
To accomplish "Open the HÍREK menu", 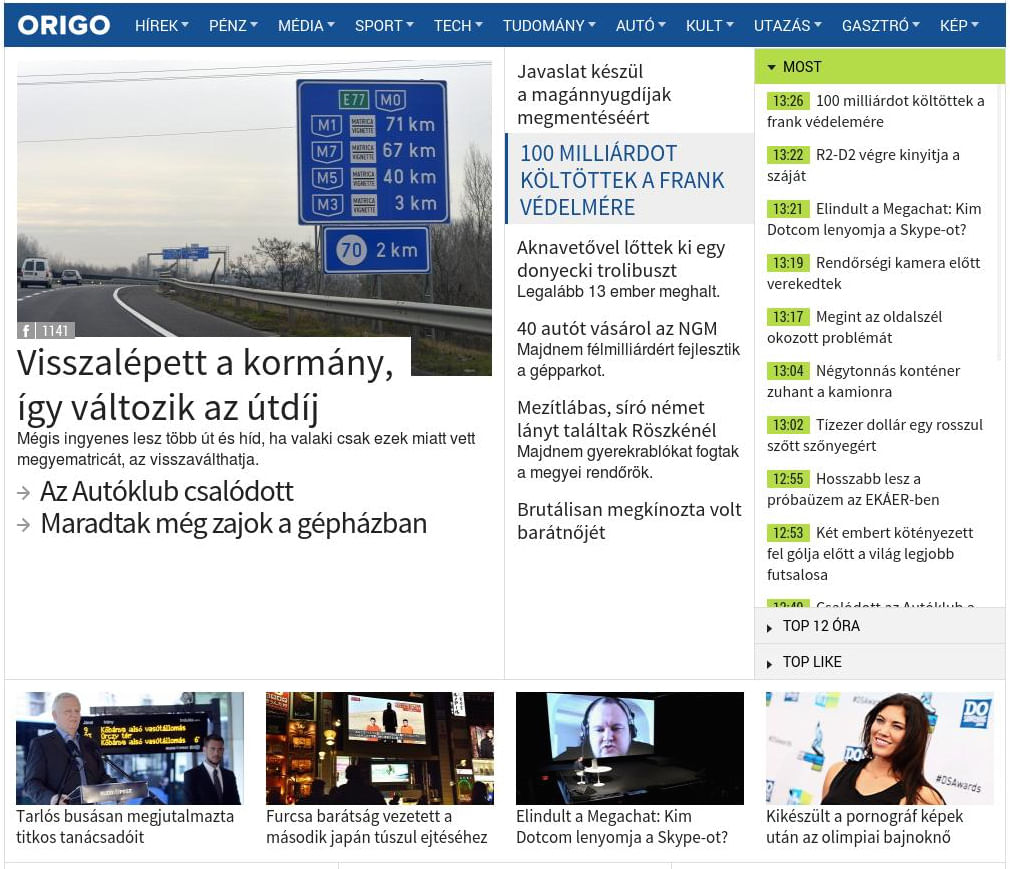I will [x=157, y=25].
